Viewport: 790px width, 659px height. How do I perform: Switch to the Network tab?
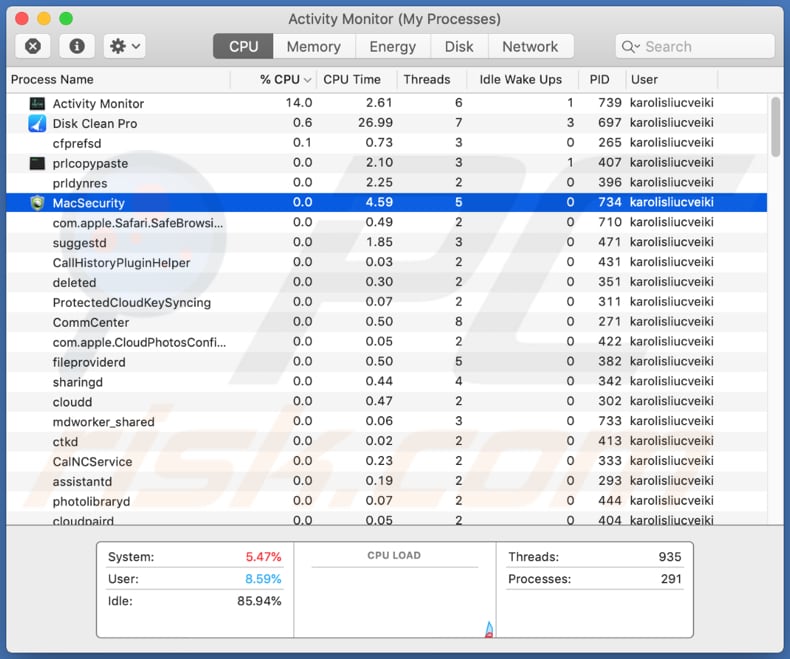pyautogui.click(x=530, y=46)
